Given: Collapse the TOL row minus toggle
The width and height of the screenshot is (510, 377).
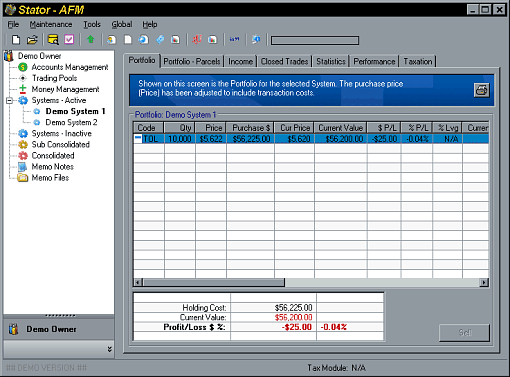Looking at the screenshot, I should 138,139.
